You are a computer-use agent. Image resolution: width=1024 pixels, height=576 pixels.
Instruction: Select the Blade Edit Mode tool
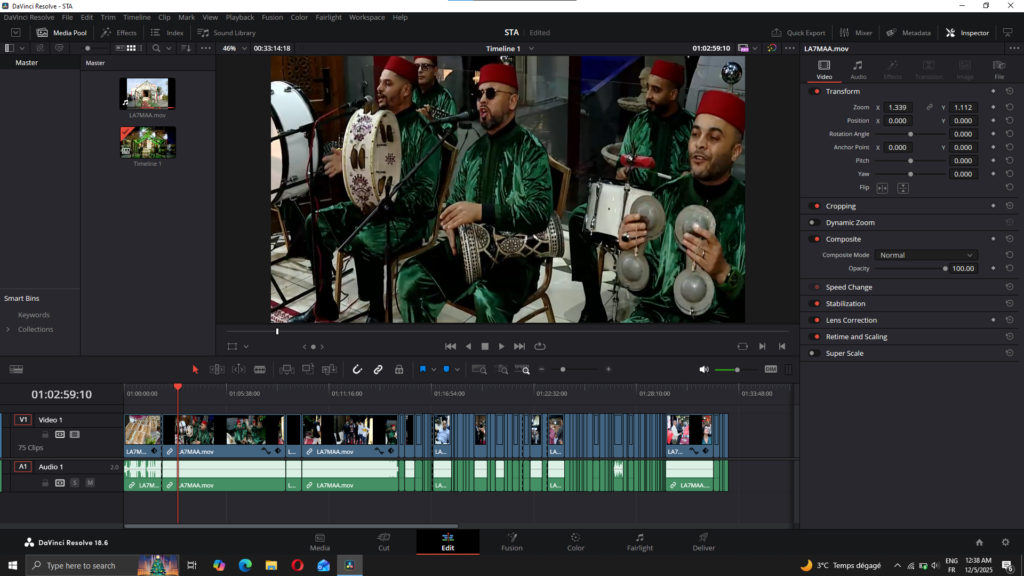pyautogui.click(x=260, y=370)
